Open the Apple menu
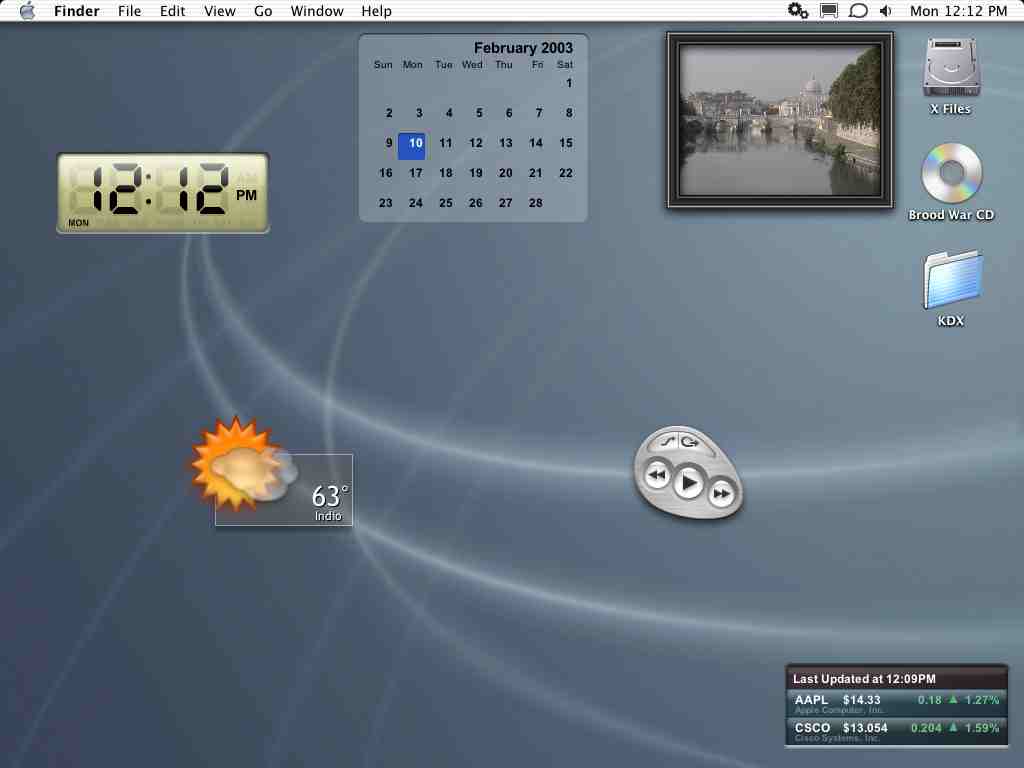1024x768 pixels. point(27,10)
